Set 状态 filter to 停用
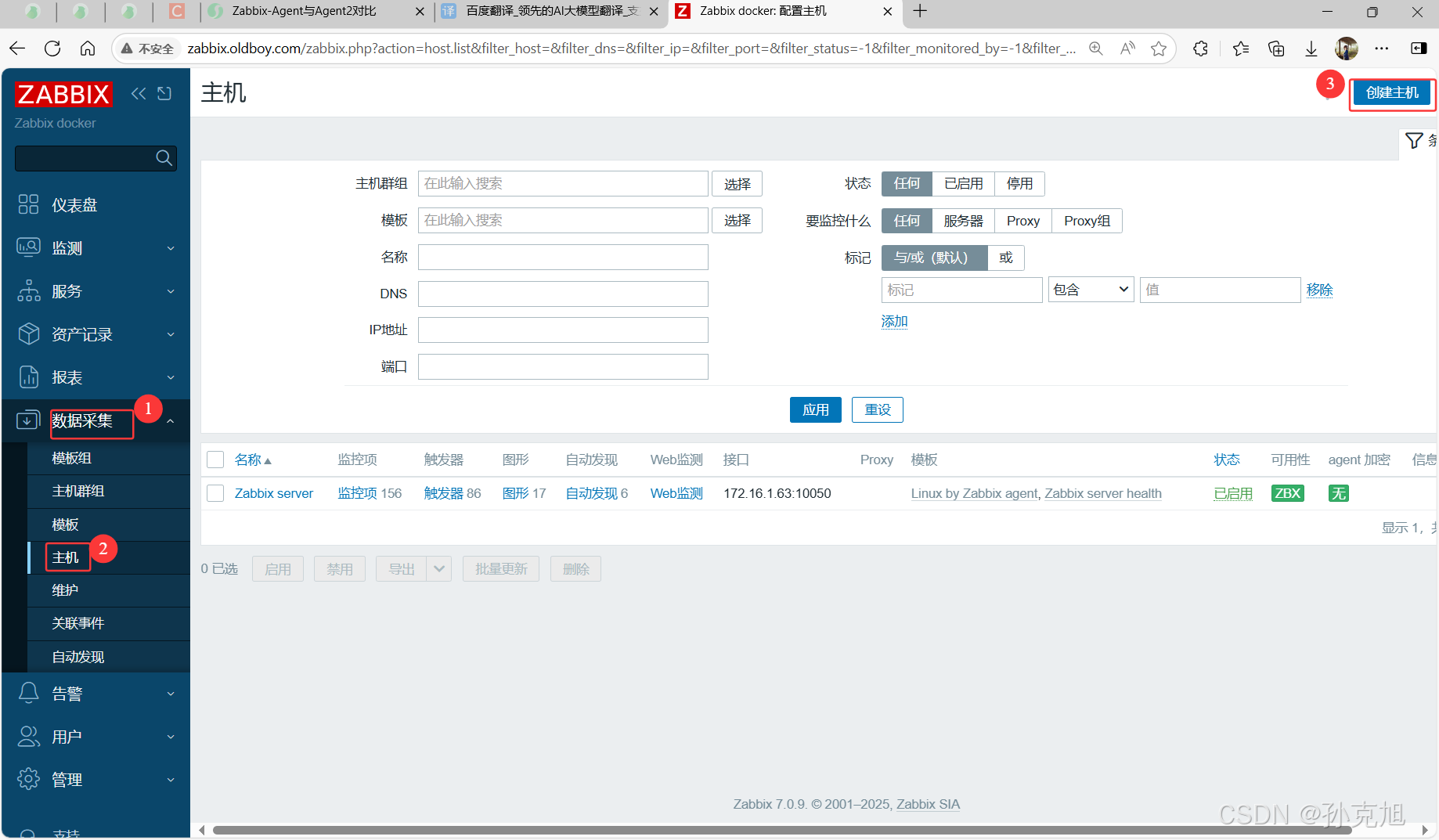Screen dimensions: 1439x840 (1019, 183)
